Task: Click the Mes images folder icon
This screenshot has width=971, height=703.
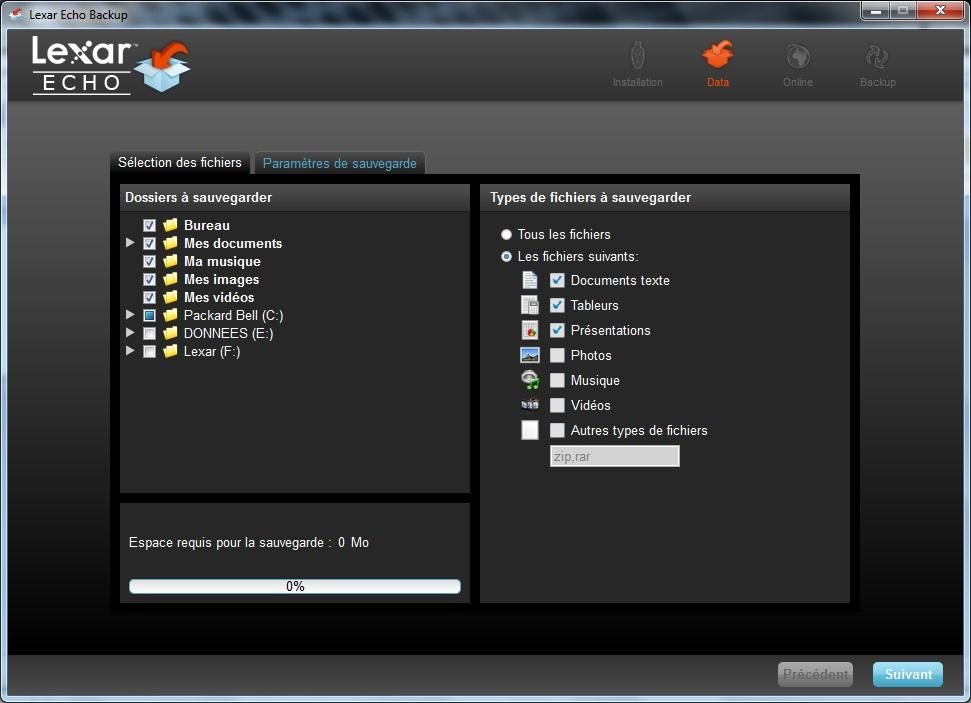Action: tap(170, 279)
